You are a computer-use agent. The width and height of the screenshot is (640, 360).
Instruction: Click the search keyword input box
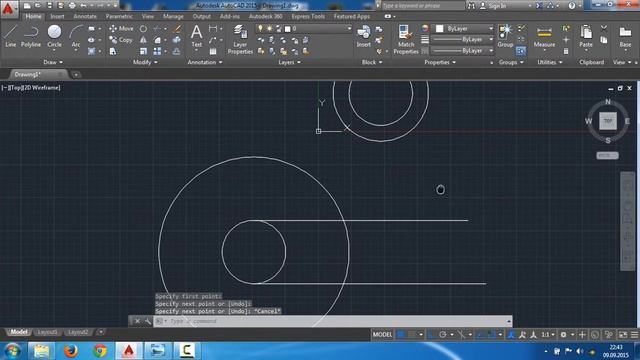click(x=423, y=6)
